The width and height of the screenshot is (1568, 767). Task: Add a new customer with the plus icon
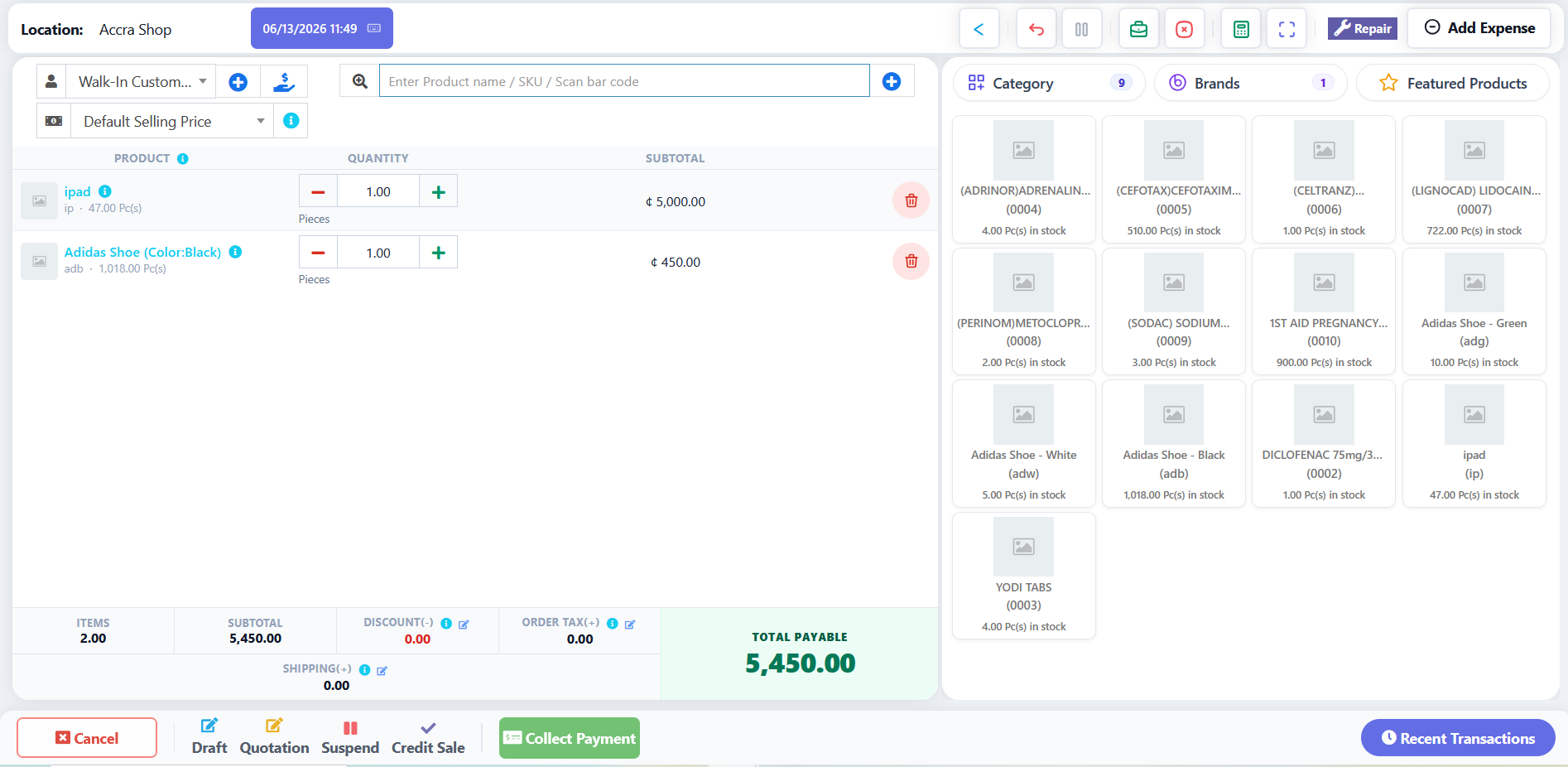238,82
